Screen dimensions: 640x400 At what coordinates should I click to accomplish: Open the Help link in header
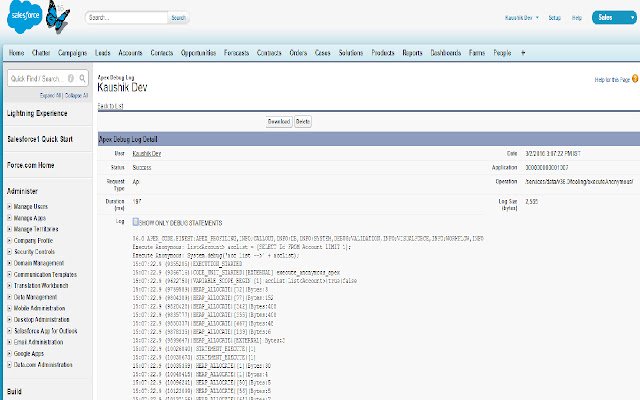tap(577, 18)
